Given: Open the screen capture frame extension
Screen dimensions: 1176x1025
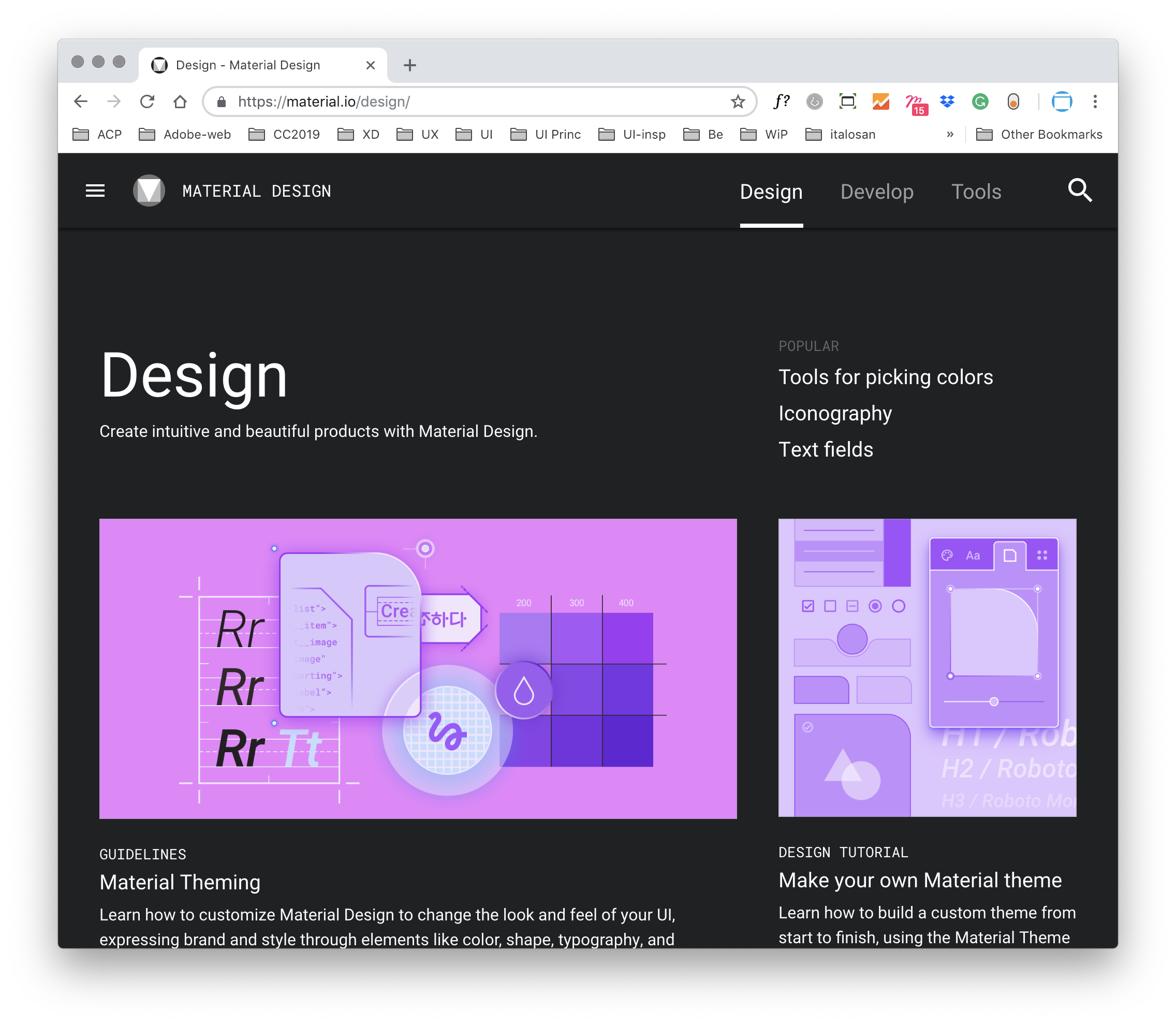Looking at the screenshot, I should 848,102.
